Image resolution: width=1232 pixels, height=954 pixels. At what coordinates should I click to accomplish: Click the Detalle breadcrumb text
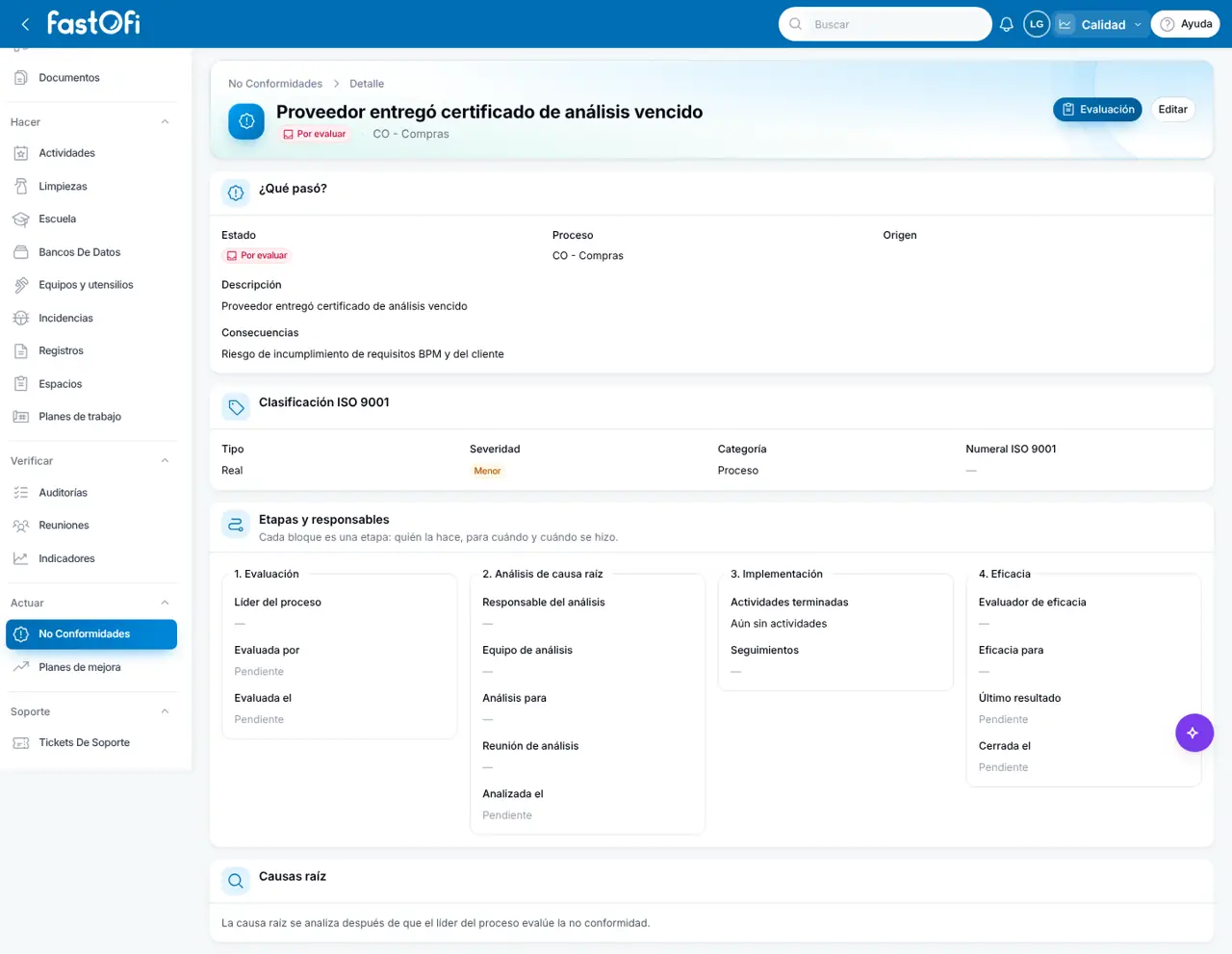(x=367, y=84)
